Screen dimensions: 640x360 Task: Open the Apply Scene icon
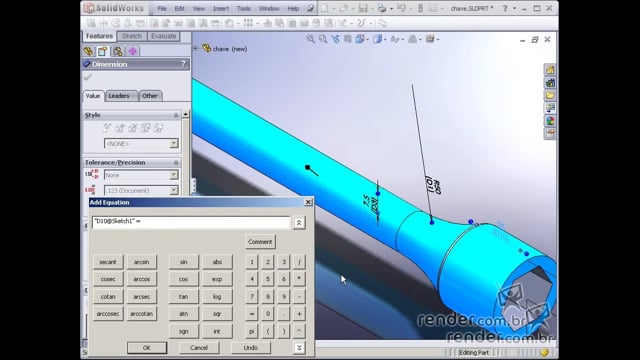click(x=413, y=39)
